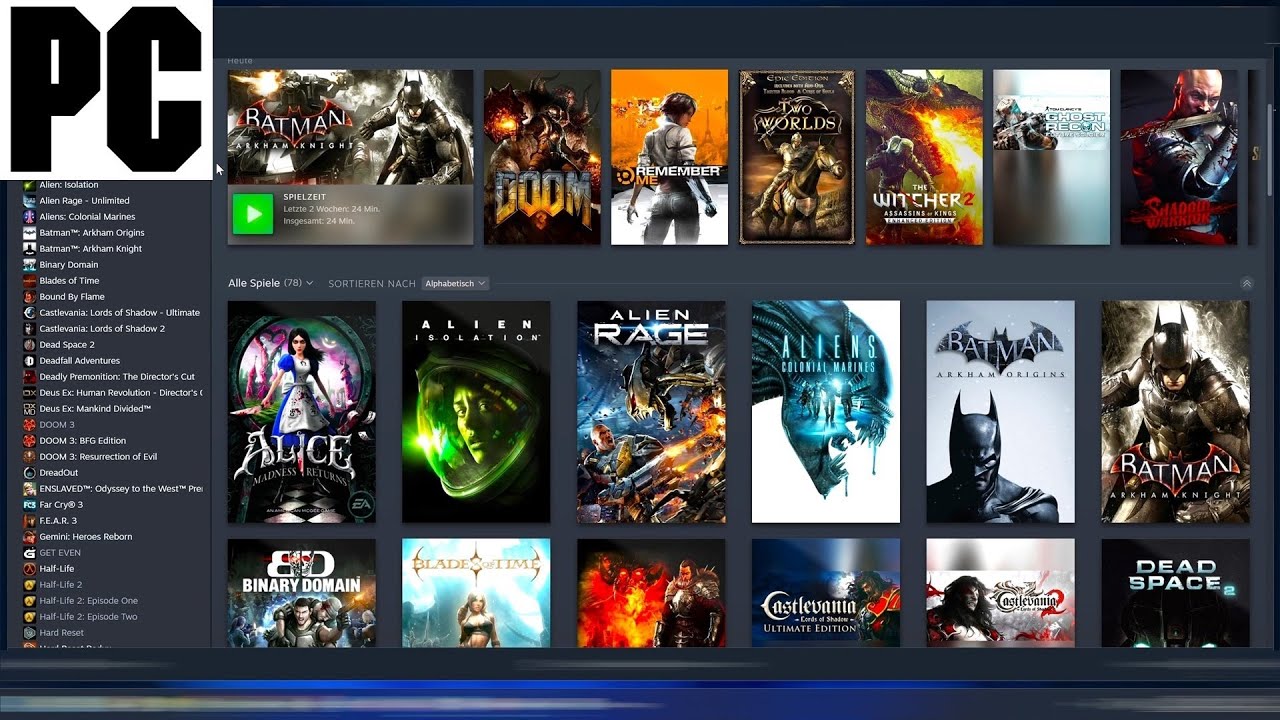The image size is (1280, 720).
Task: Select 'Half-Life 2: Episode One' in list
Action: (89, 601)
